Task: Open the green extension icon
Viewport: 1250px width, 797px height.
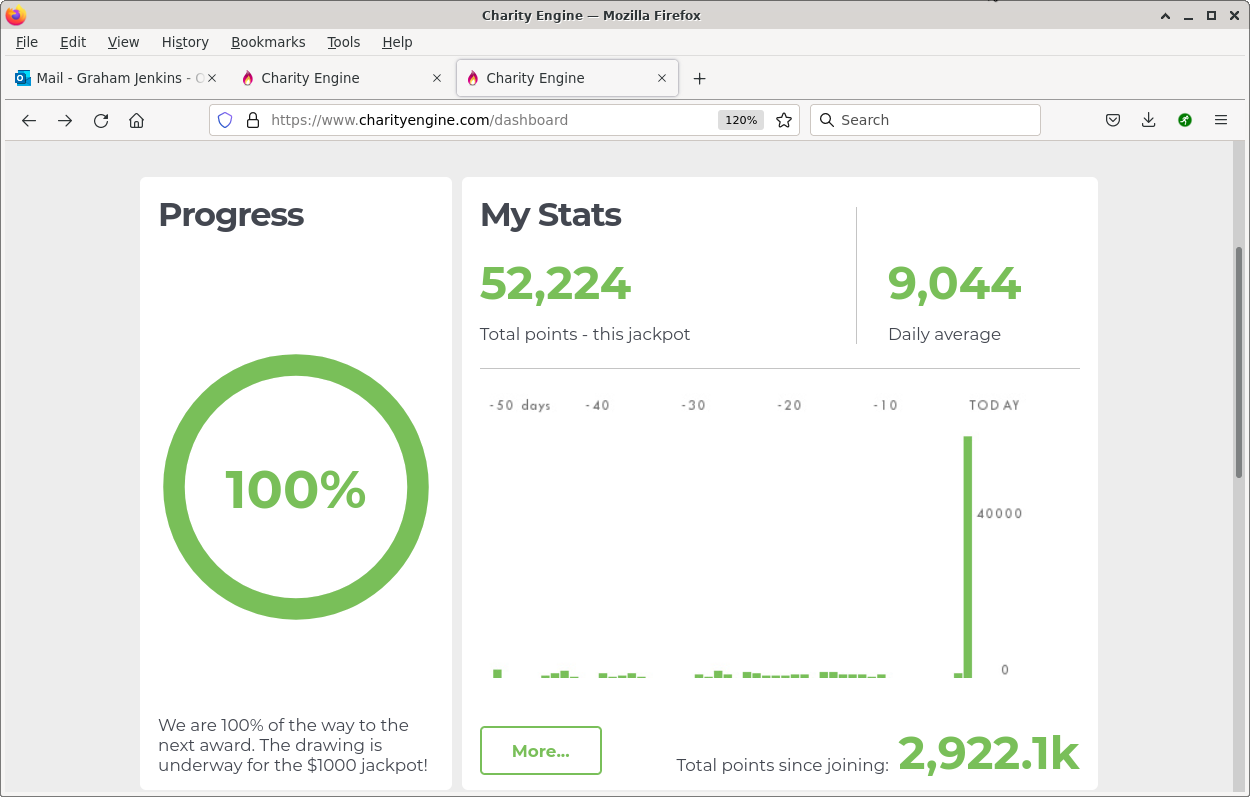Action: pyautogui.click(x=1185, y=120)
